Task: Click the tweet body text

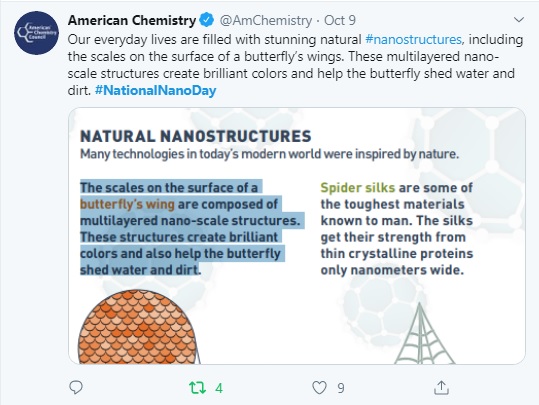Action: 296,65
